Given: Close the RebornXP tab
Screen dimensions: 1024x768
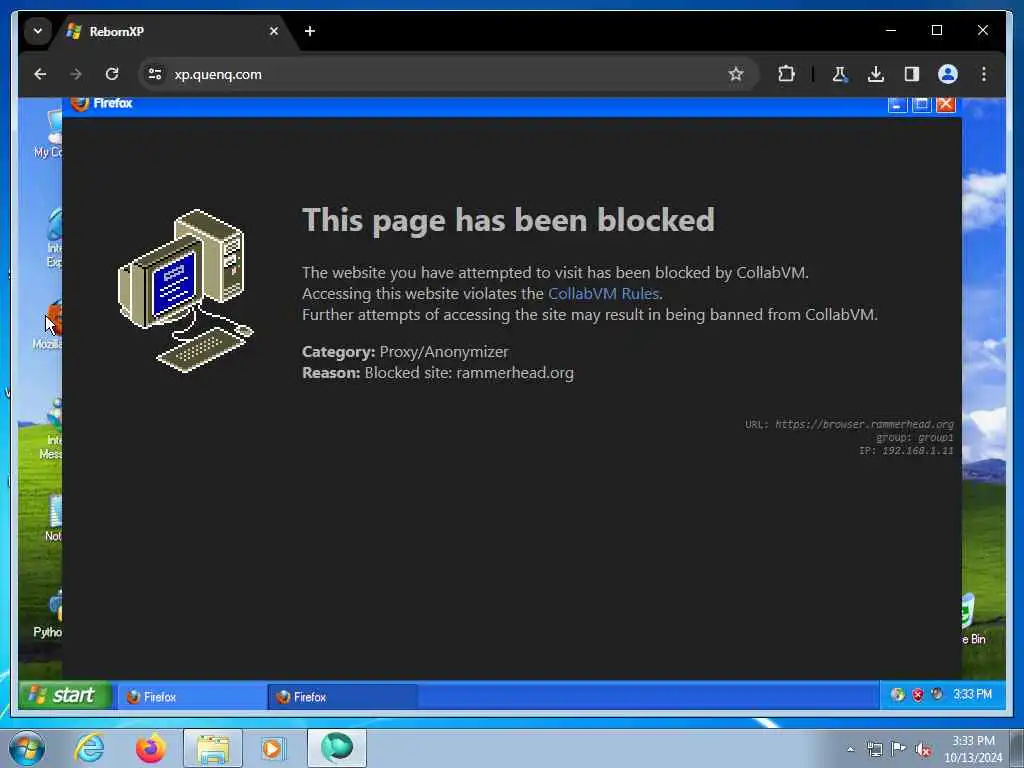Looking at the screenshot, I should [x=274, y=31].
